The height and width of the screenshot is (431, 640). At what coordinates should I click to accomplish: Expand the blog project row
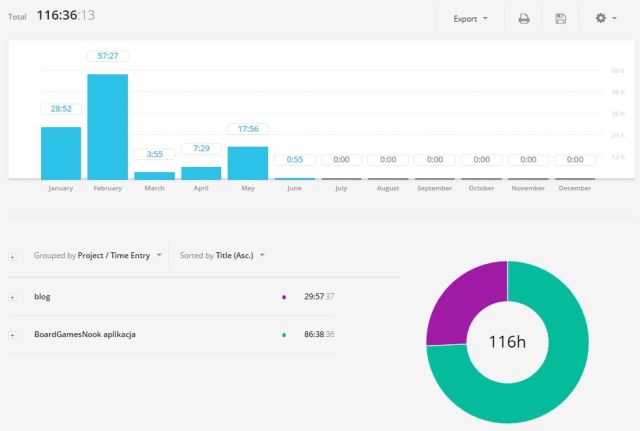[12, 297]
